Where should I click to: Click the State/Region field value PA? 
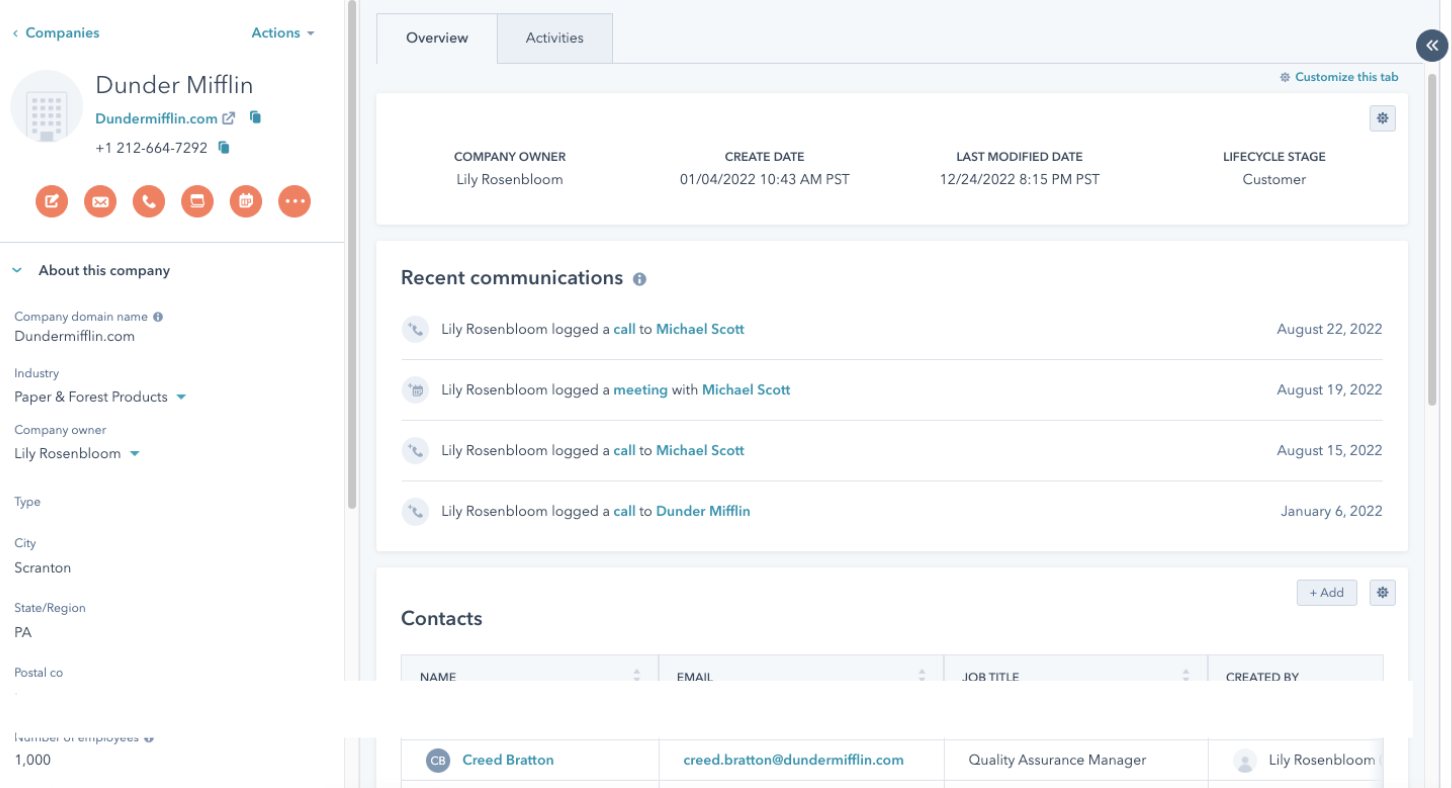point(23,633)
